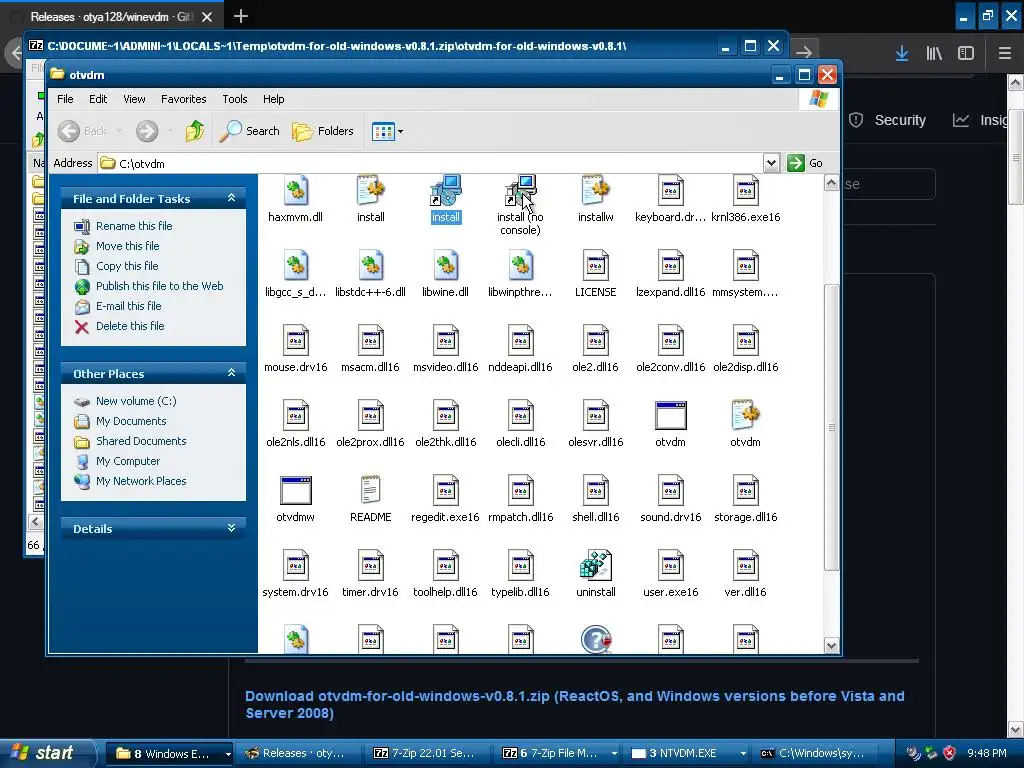1024x768 pixels.
Task: Click otvdm-for-old-windows-v0.8.1.zip download link
Action: 575,705
